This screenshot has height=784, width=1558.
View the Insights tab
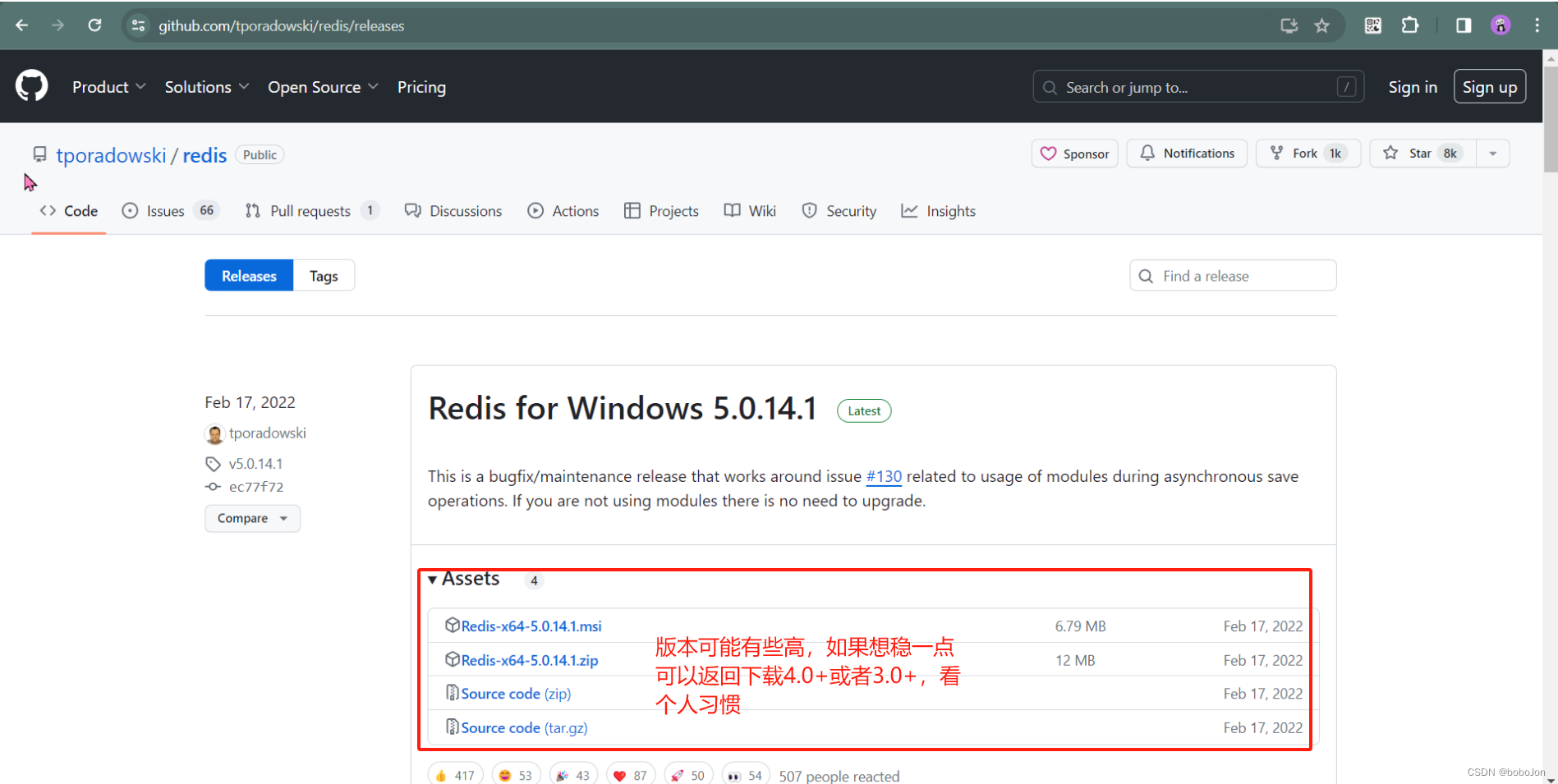tap(939, 211)
